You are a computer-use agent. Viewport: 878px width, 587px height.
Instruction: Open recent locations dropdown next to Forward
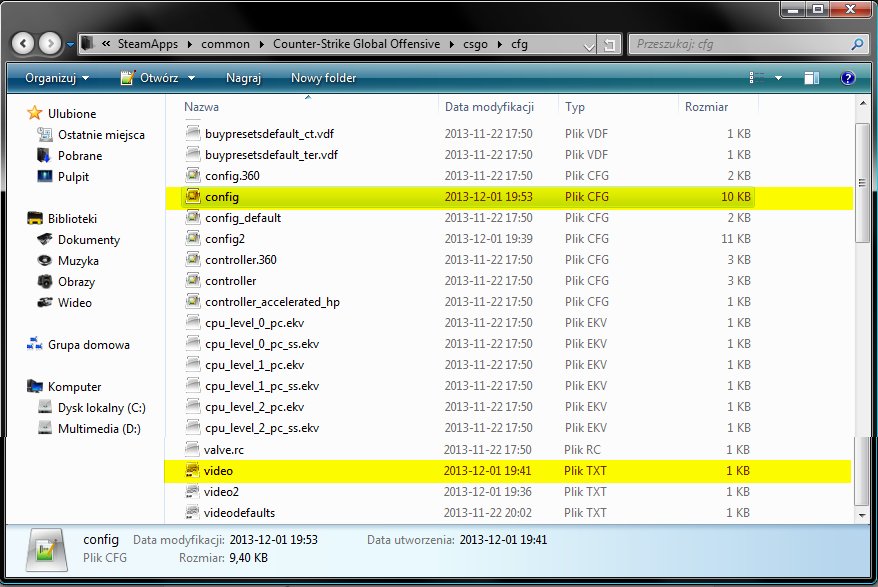pyautogui.click(x=70, y=44)
